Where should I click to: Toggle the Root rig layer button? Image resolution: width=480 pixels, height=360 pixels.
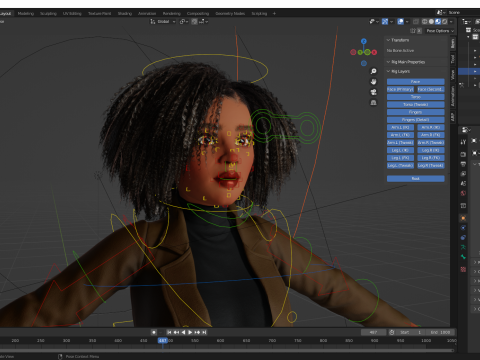coord(415,179)
